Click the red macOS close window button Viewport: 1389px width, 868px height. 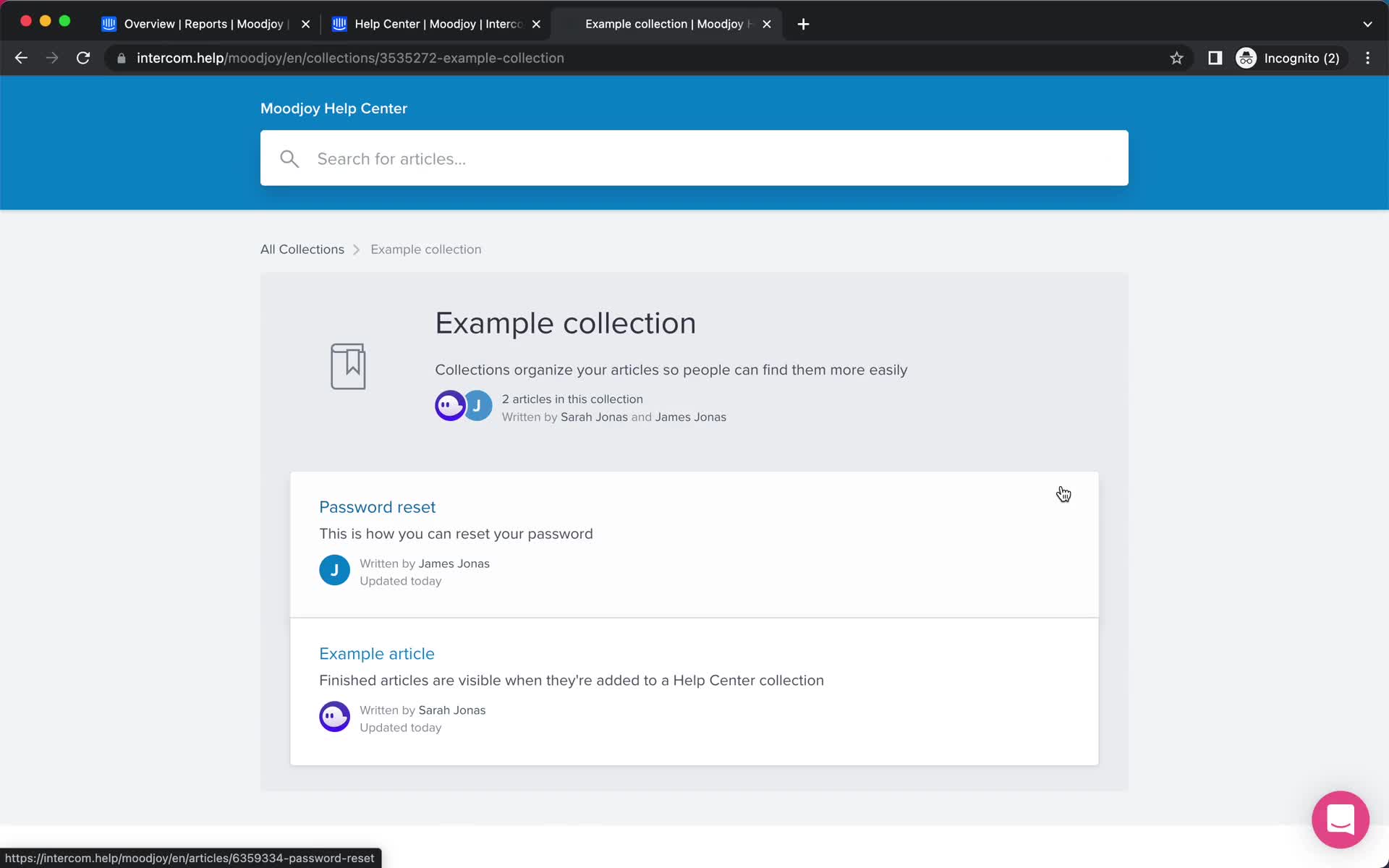(x=26, y=21)
